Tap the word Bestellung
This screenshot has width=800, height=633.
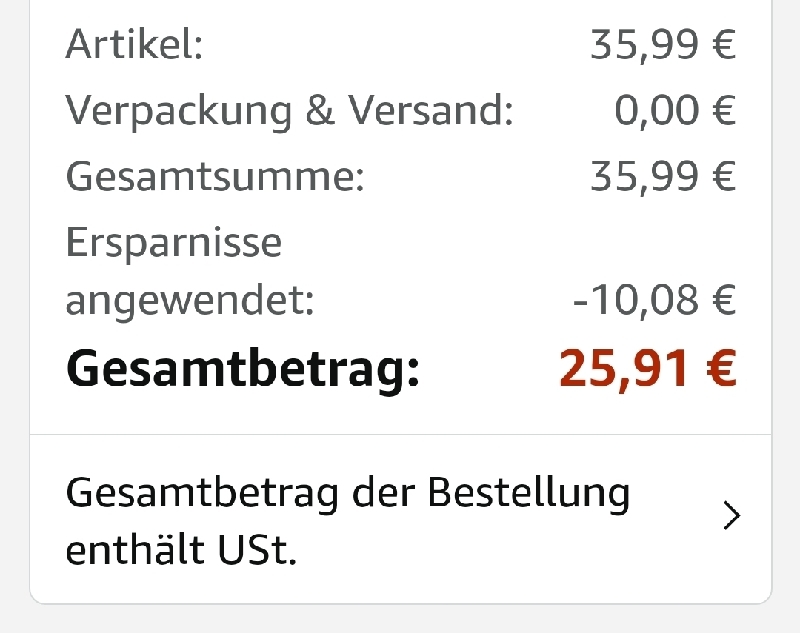tap(529, 494)
